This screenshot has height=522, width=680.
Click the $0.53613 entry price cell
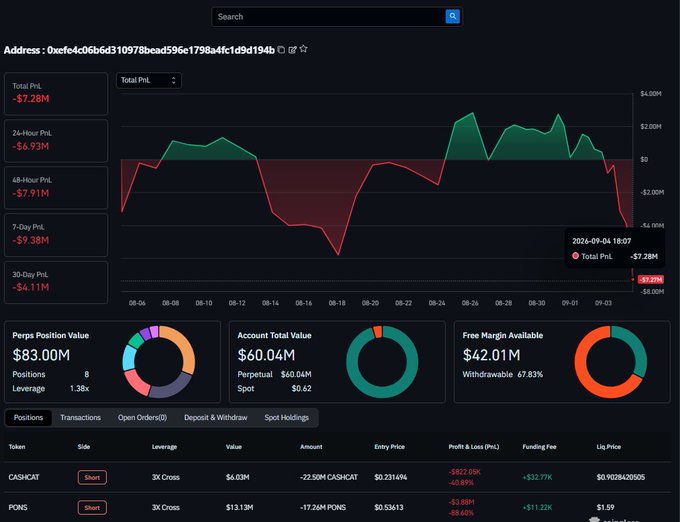point(389,507)
